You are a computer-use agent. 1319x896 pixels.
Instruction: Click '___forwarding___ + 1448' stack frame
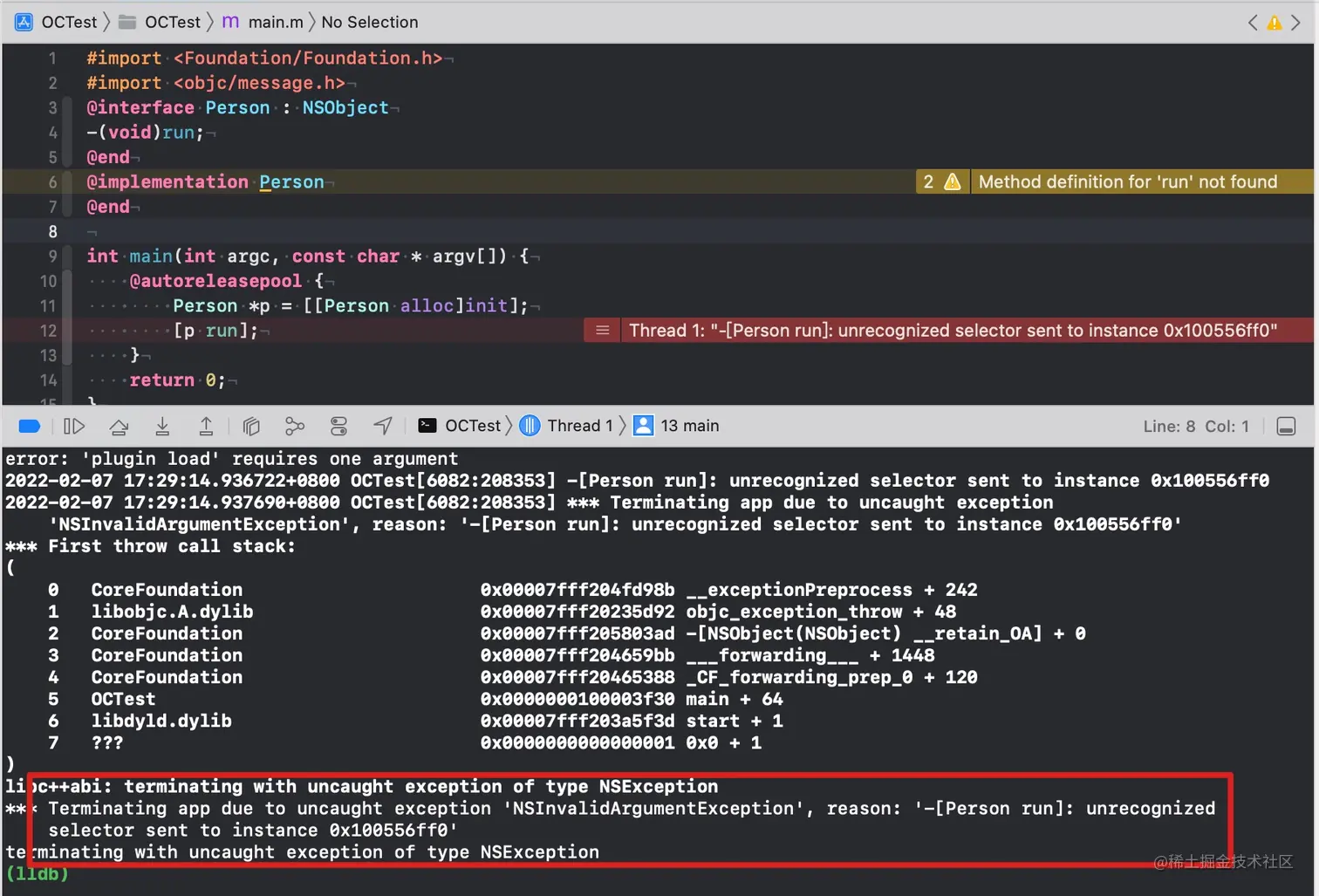810,655
